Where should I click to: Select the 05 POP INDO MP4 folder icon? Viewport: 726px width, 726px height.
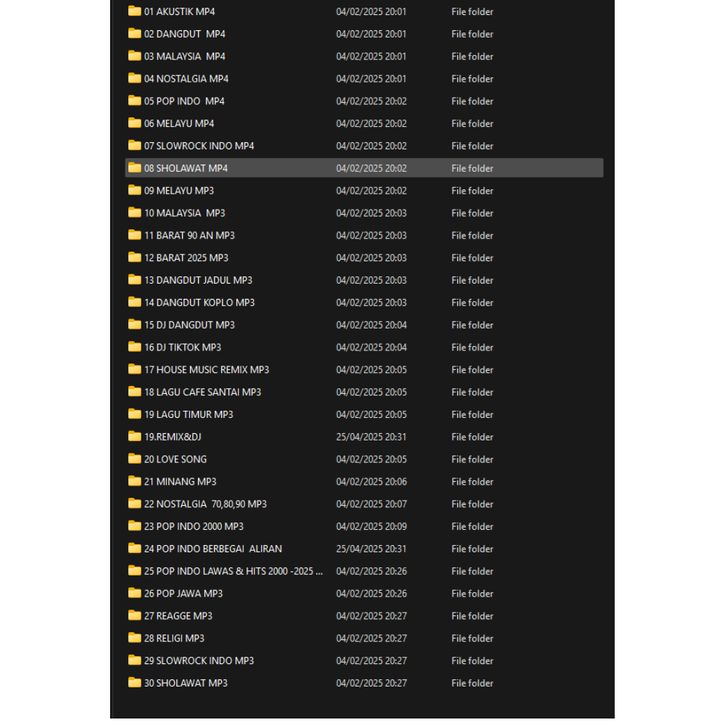[x=134, y=101]
